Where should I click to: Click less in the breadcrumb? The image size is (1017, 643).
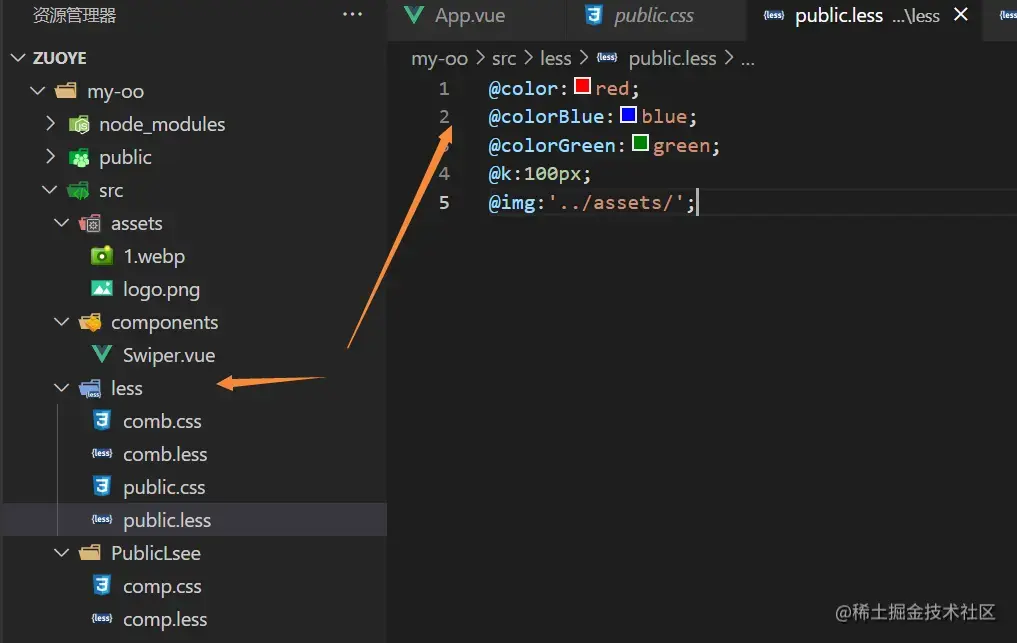(556, 58)
